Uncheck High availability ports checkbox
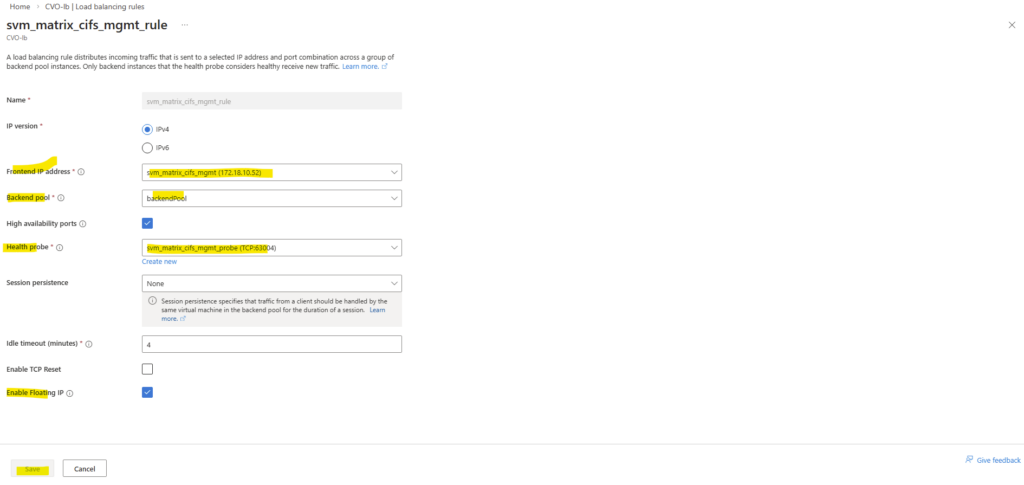 click(x=148, y=223)
